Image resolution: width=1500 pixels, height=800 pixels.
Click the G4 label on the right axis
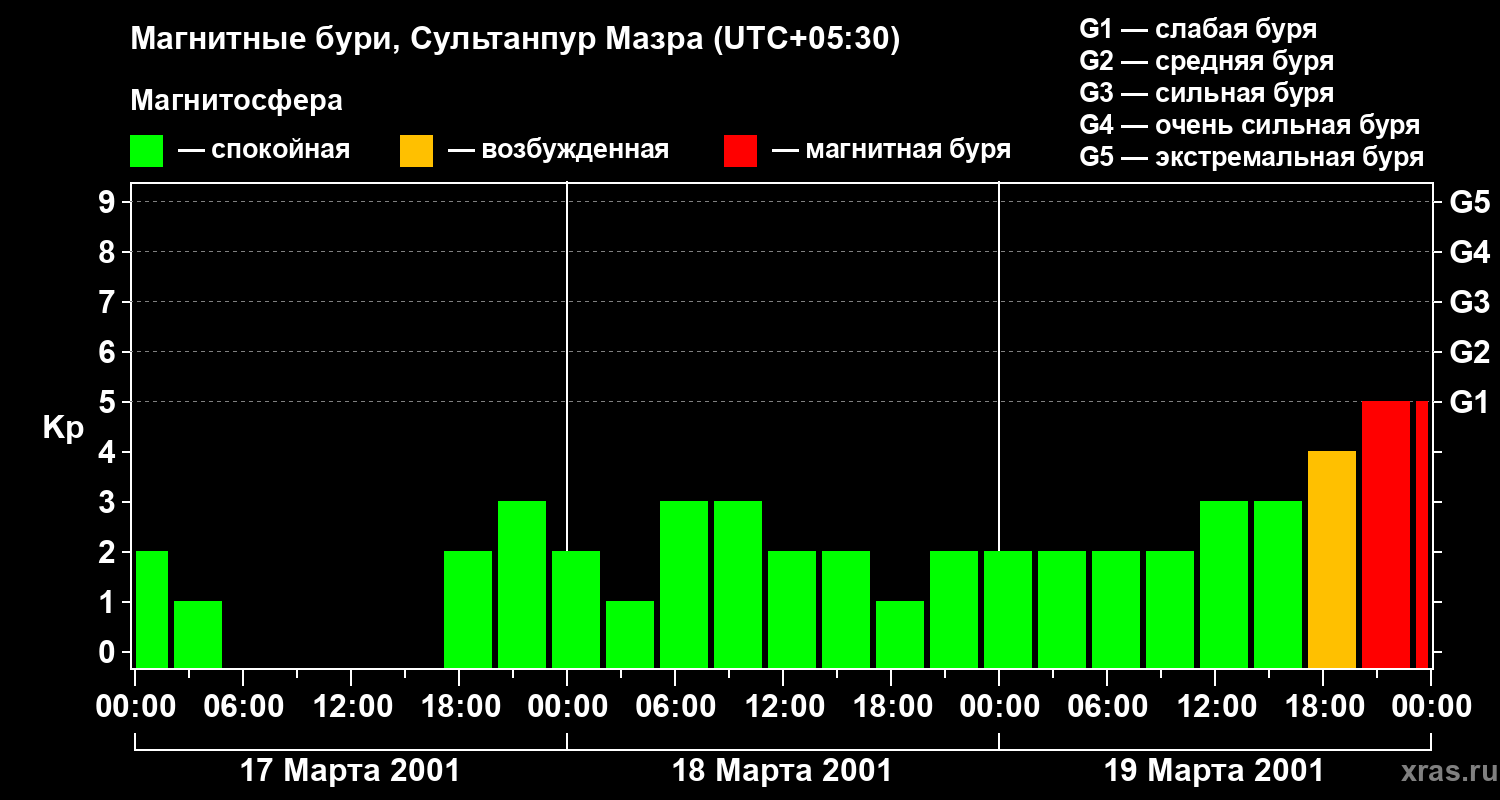pyautogui.click(x=1469, y=252)
